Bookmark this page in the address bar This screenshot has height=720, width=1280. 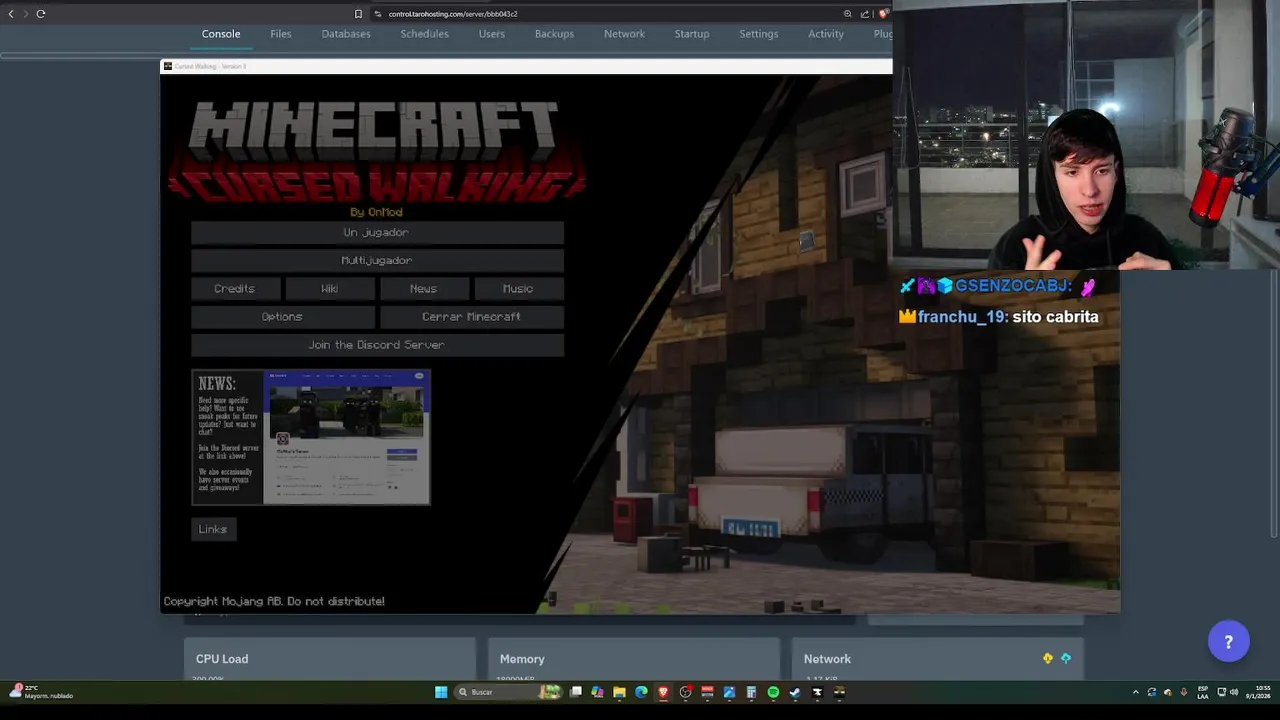click(358, 14)
